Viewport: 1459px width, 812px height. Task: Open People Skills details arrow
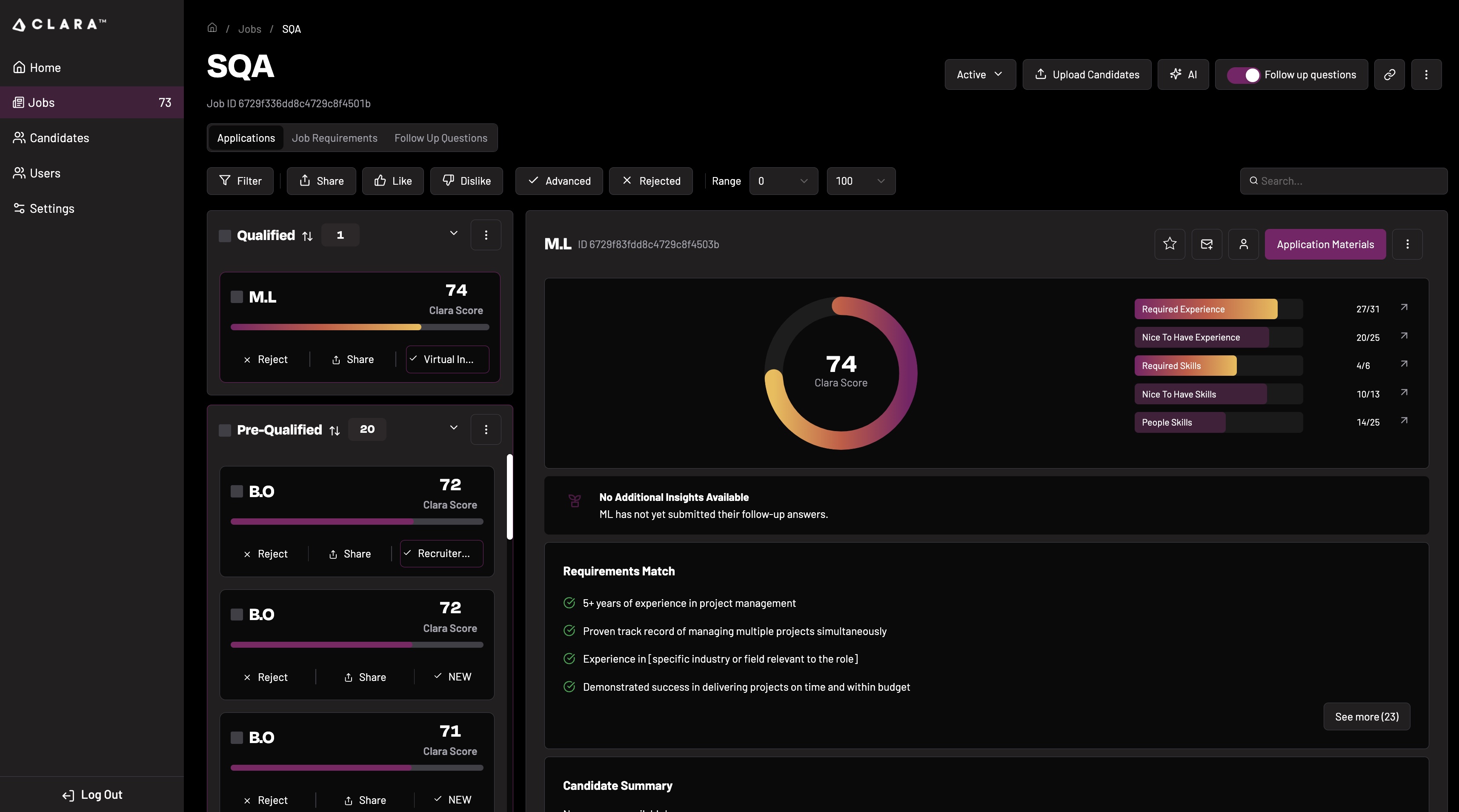[1404, 421]
